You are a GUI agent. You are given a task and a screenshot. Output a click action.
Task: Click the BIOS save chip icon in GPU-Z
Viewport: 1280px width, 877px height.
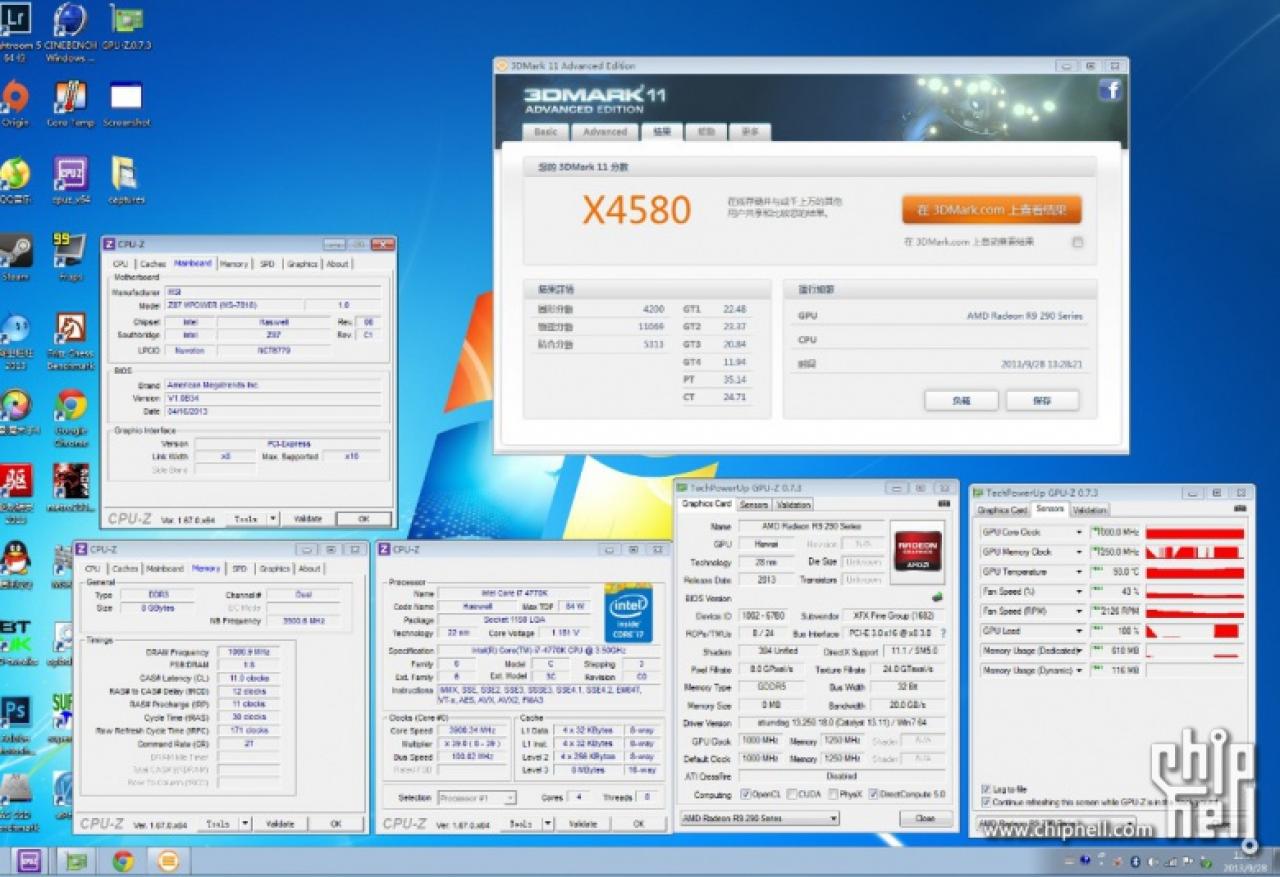pos(937,597)
